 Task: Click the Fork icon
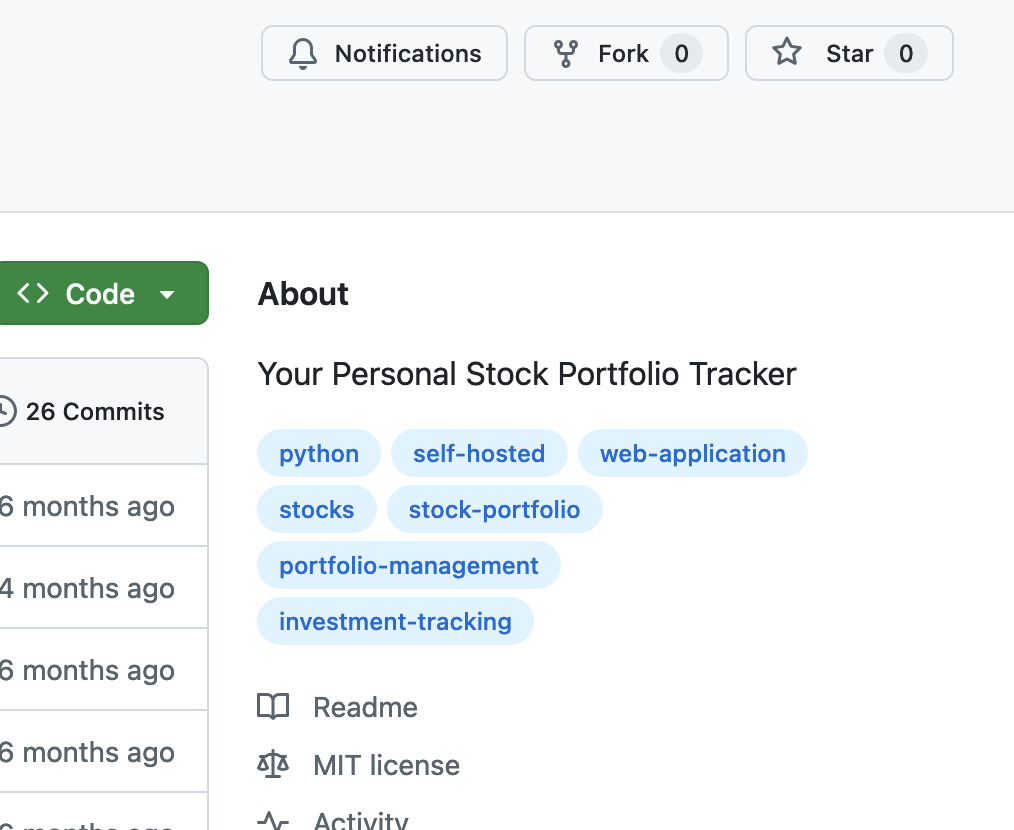[566, 53]
